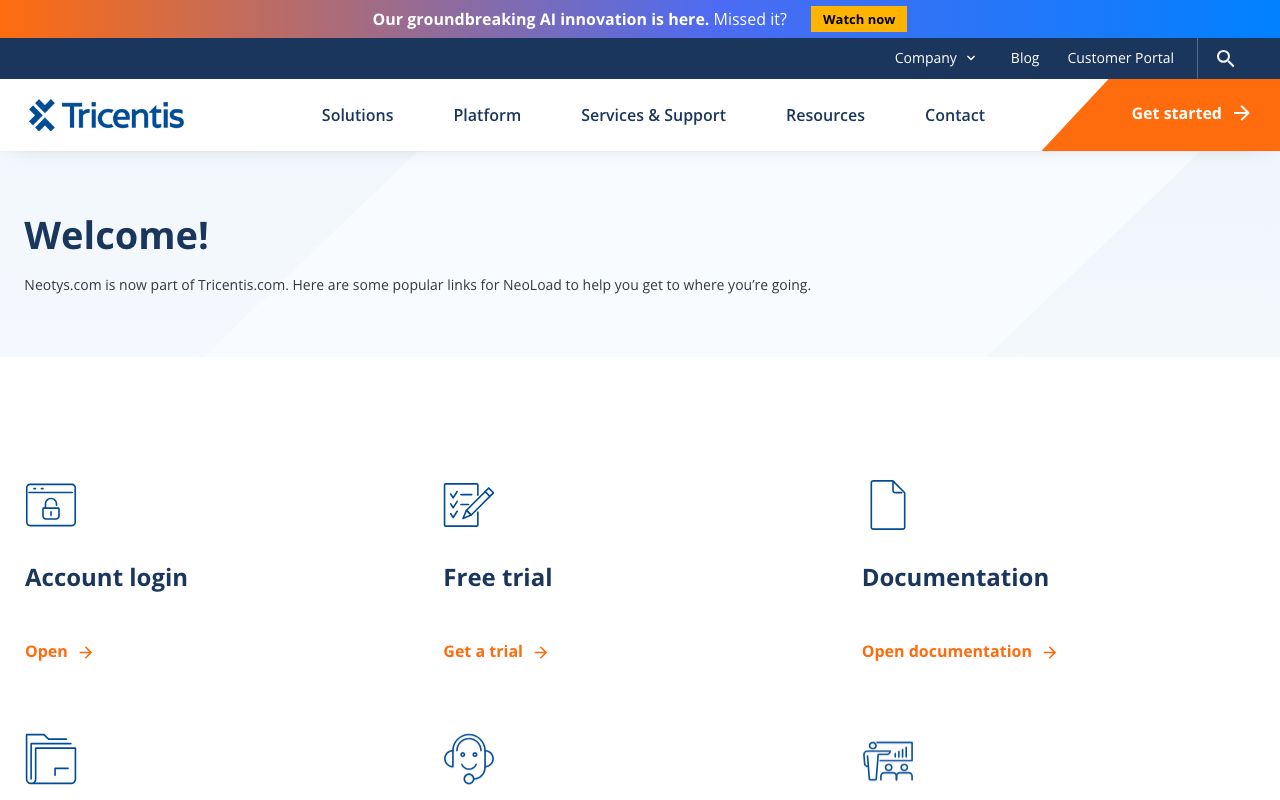Expand the Company dropdown menu
This screenshot has width=1280, height=800.
coord(935,58)
